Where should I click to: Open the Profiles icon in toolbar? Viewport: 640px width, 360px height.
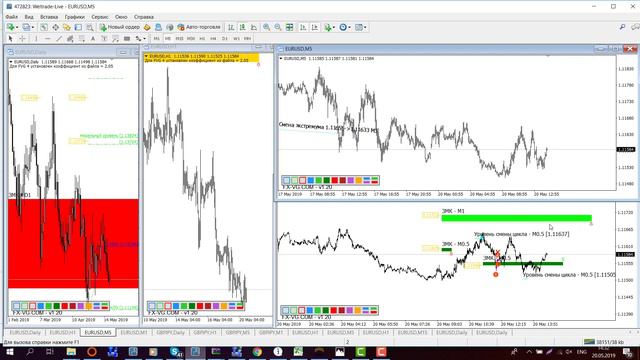click(26, 27)
